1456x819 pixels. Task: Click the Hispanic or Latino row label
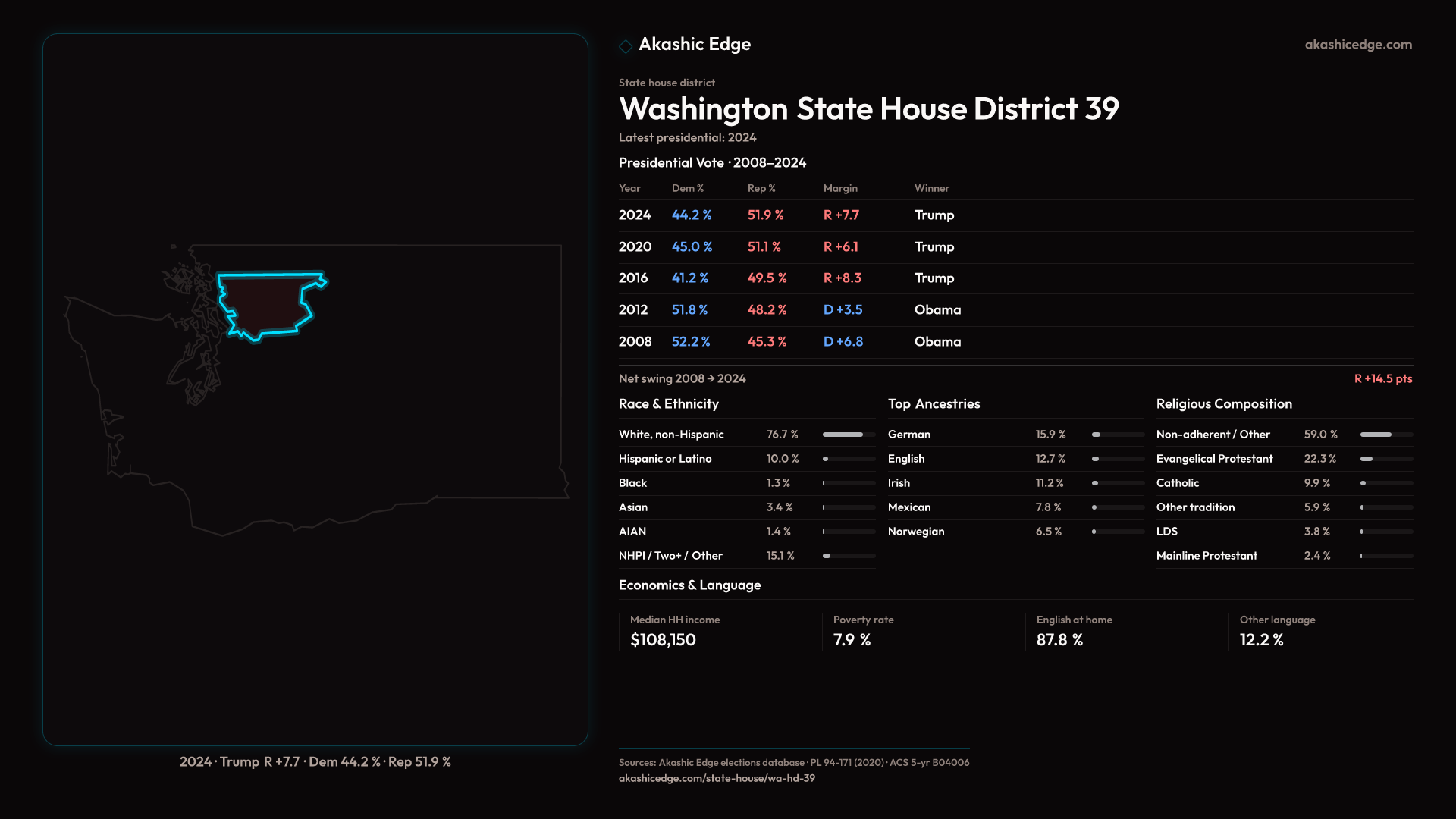point(664,459)
